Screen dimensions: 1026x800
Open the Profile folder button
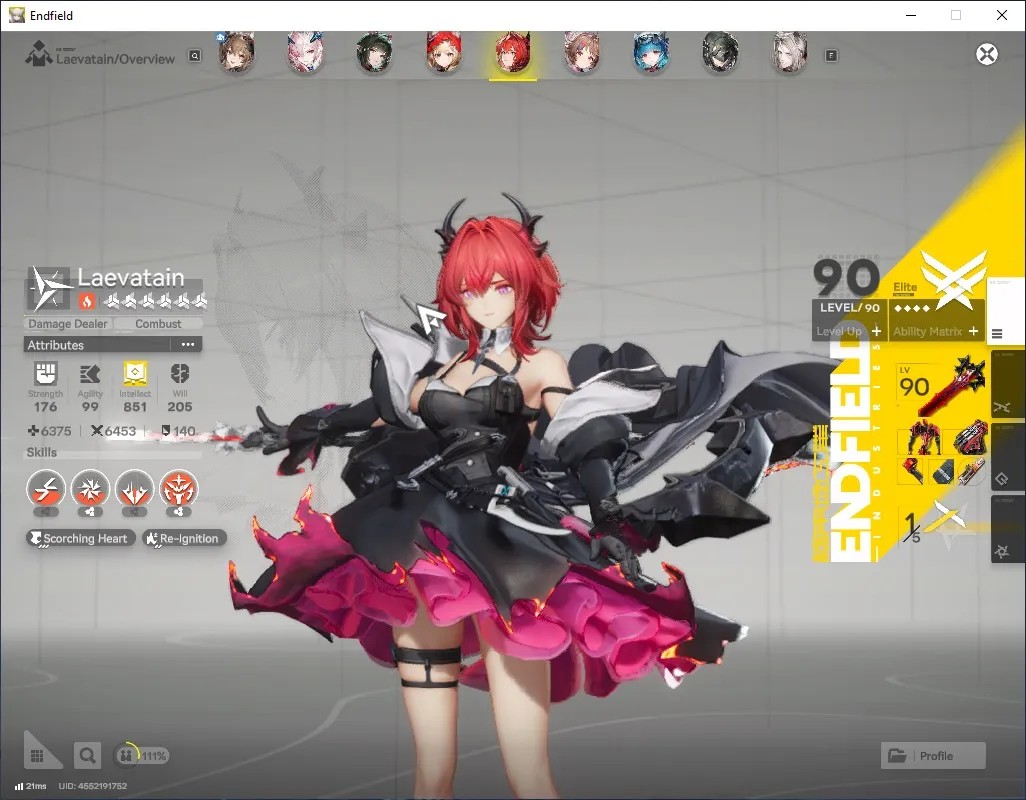tap(933, 756)
